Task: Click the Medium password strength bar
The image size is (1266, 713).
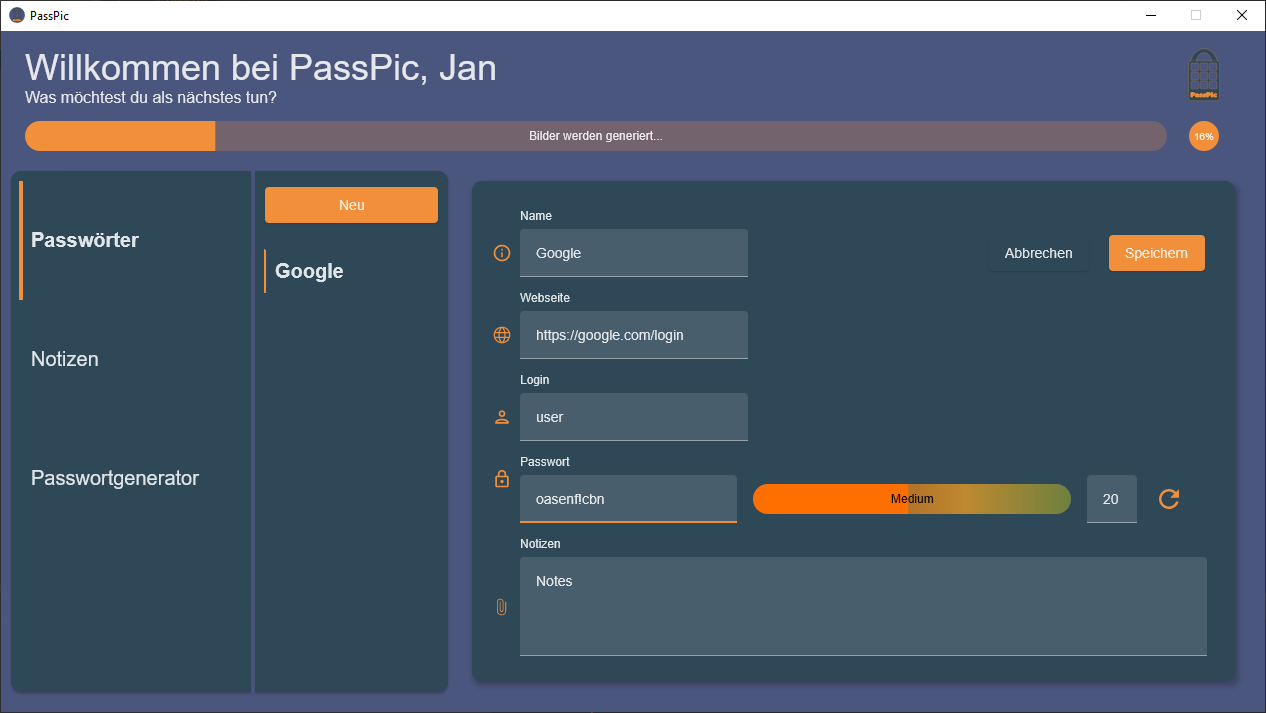Action: coord(911,499)
